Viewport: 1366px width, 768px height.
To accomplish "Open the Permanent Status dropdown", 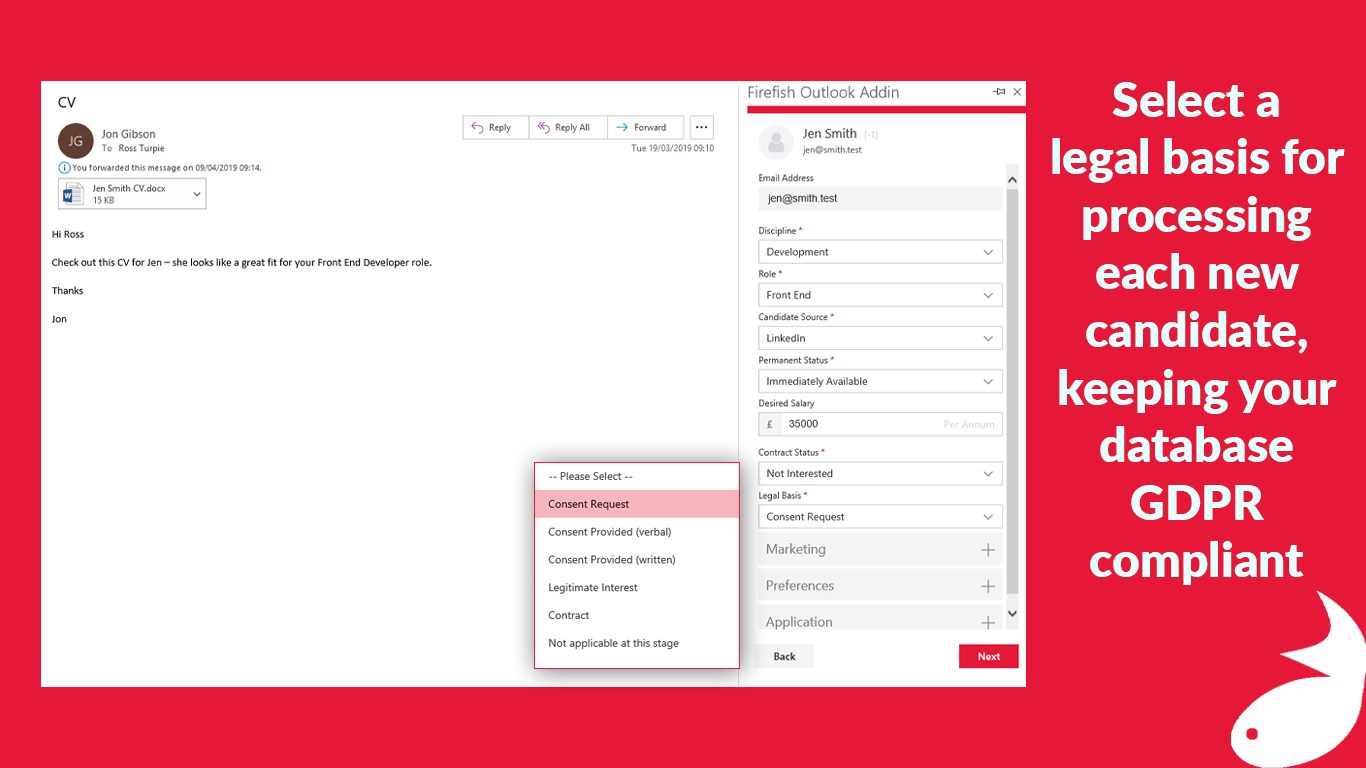I will pyautogui.click(x=880, y=381).
